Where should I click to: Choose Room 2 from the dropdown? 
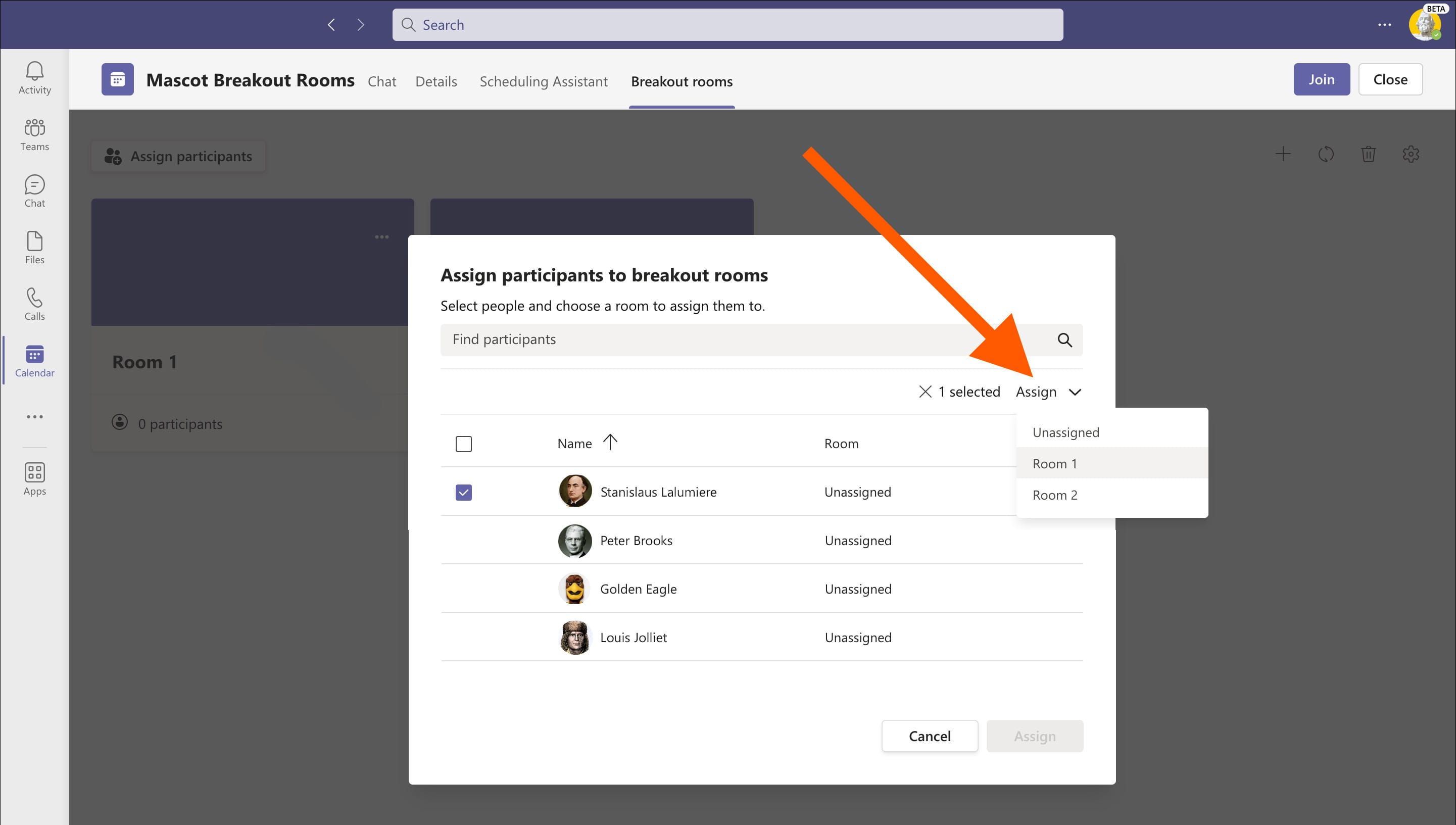1054,495
